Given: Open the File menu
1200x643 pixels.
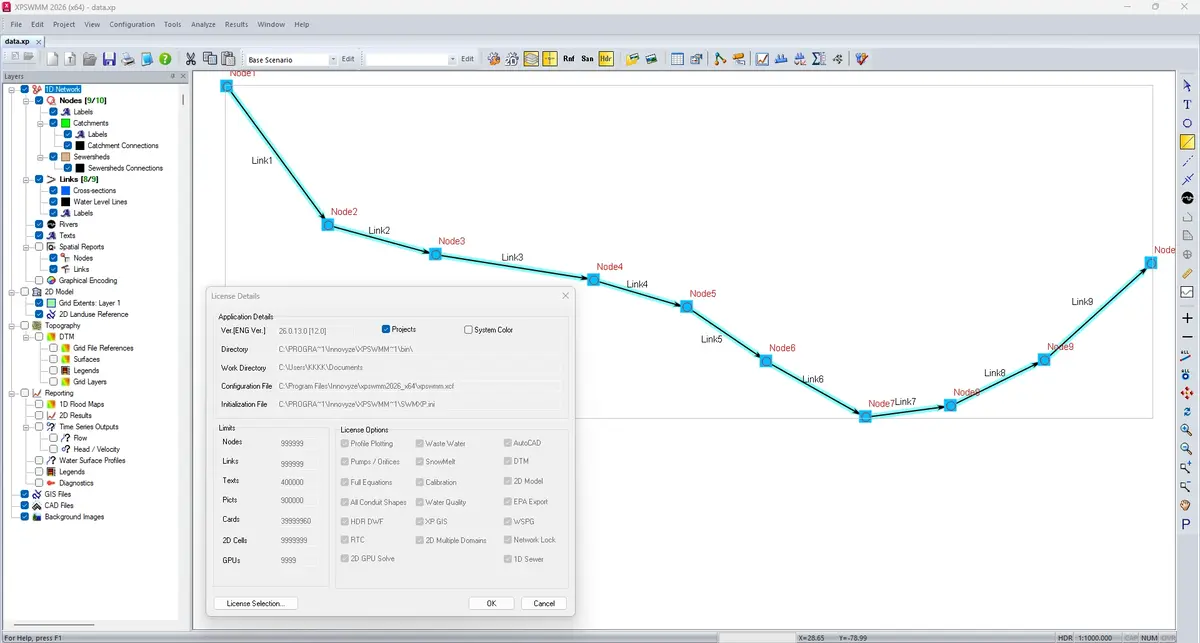Looking at the screenshot, I should [16, 24].
